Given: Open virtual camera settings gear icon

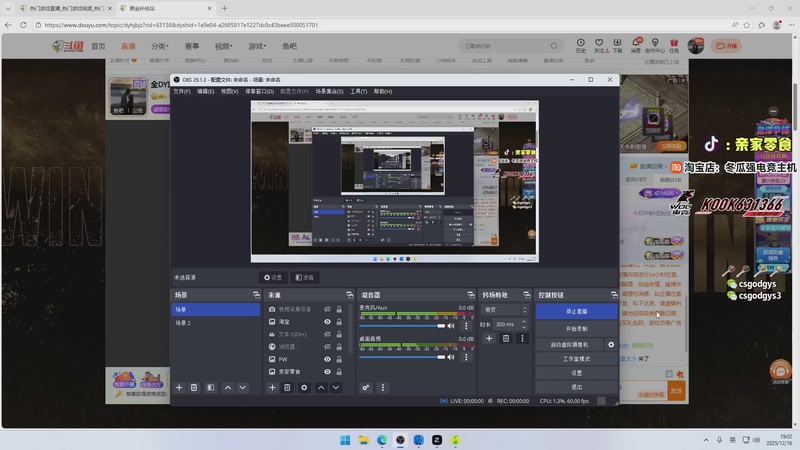Looking at the screenshot, I should pyautogui.click(x=611, y=344).
